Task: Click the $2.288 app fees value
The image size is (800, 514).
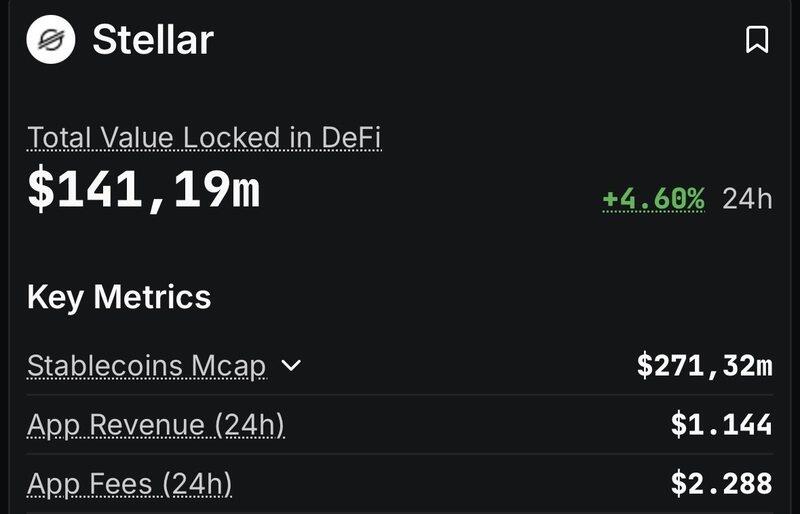Action: pos(721,484)
